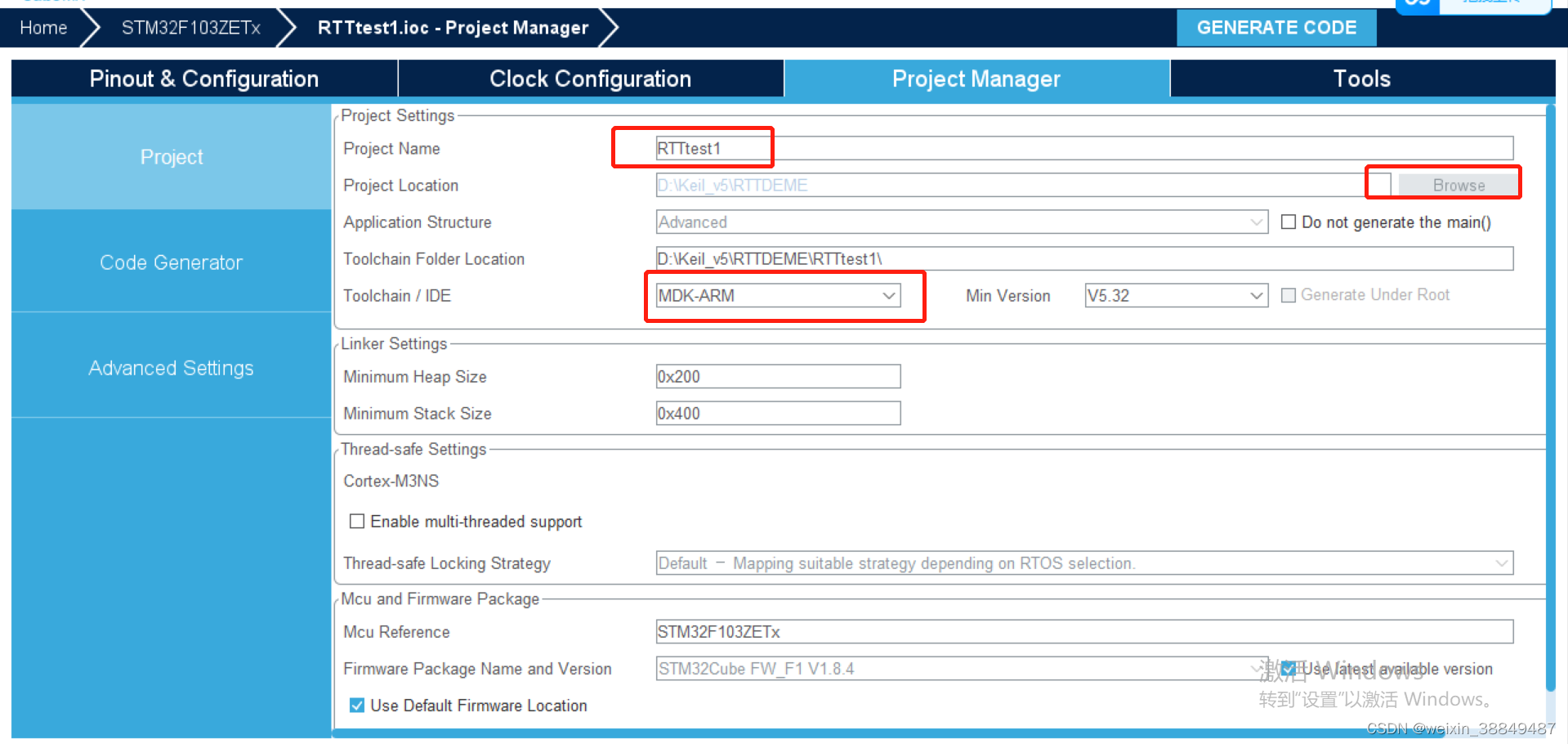This screenshot has height=744, width=1568.
Task: Open the Thread-safe Locking Strategy dropdown
Action: click(1084, 563)
